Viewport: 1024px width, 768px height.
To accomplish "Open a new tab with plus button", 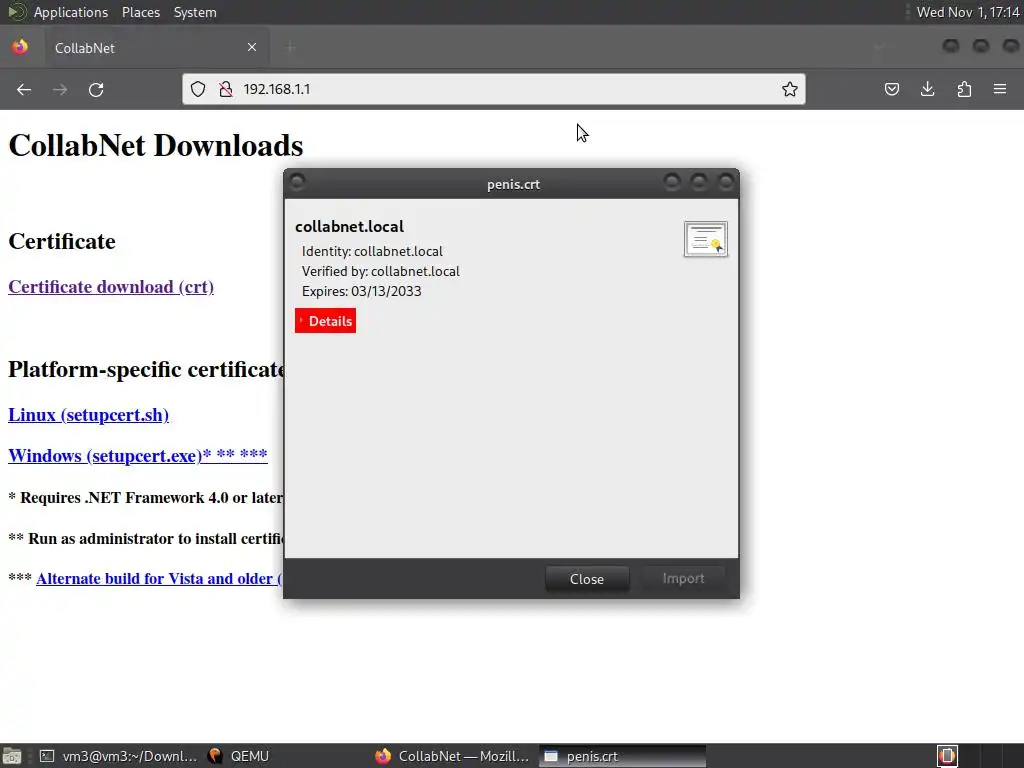I will (290, 47).
